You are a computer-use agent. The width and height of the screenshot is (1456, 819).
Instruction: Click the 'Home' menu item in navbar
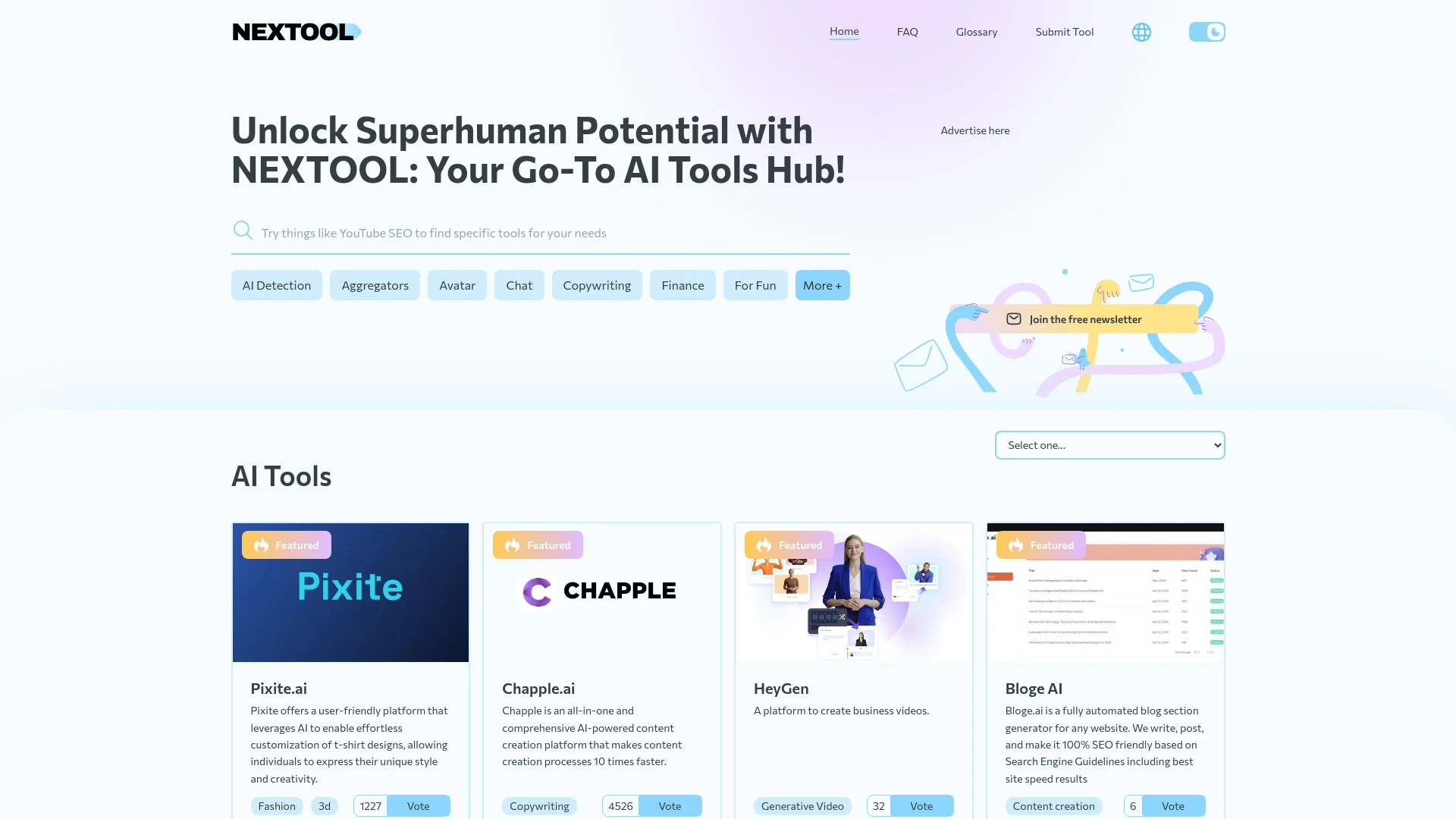pyautogui.click(x=843, y=32)
